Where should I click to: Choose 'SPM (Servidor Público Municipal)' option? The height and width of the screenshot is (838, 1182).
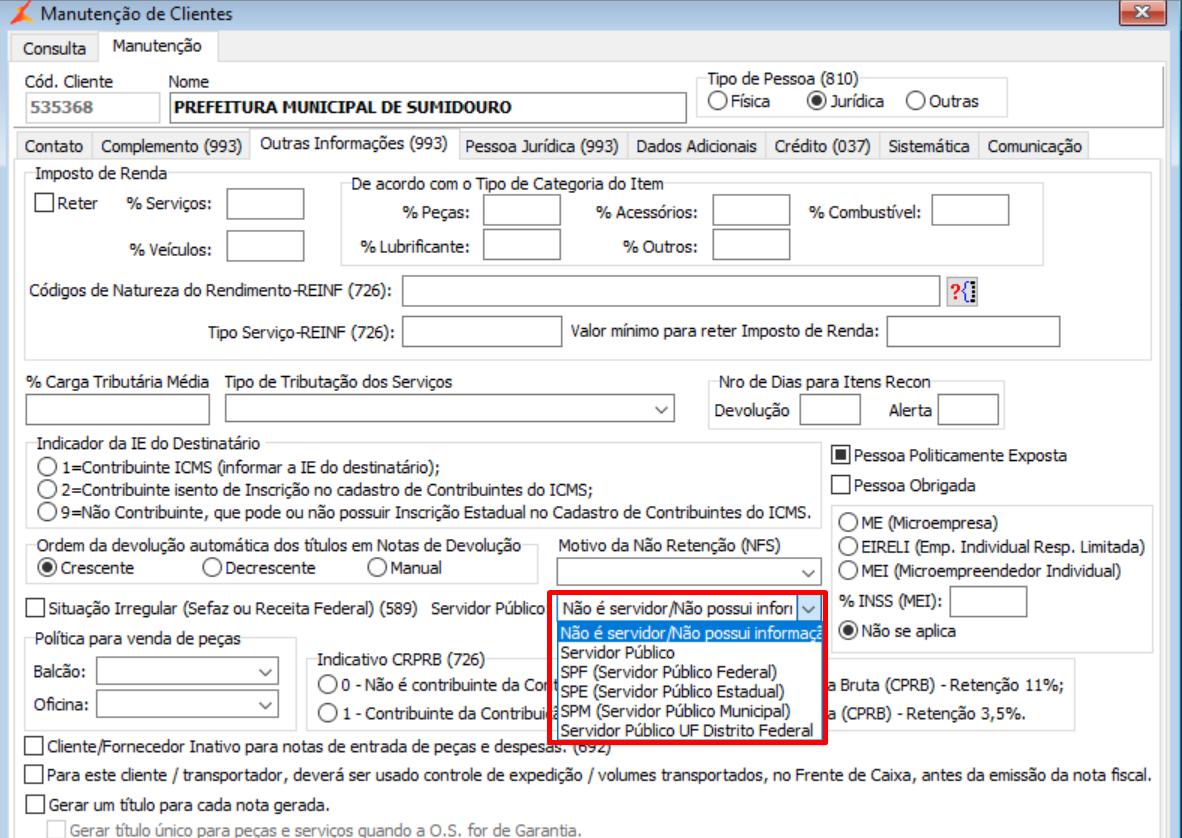(689, 711)
